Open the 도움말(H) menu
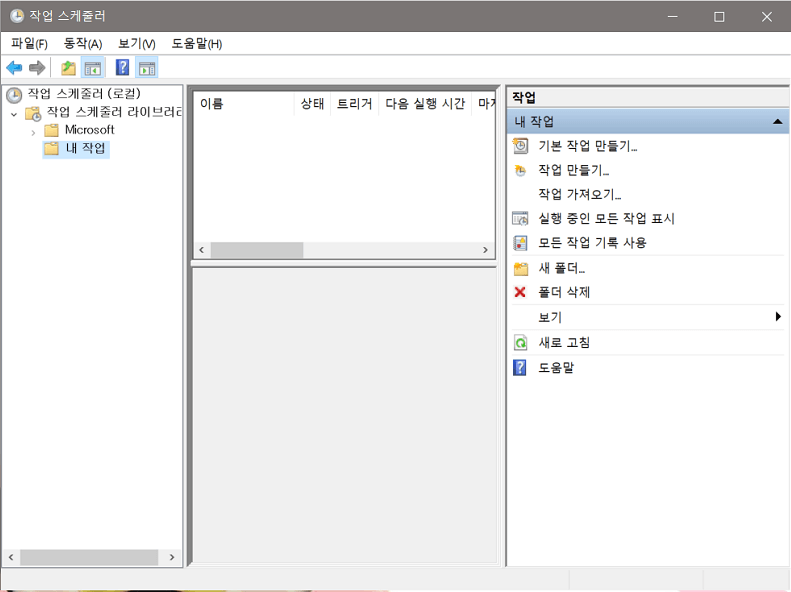 pos(197,44)
